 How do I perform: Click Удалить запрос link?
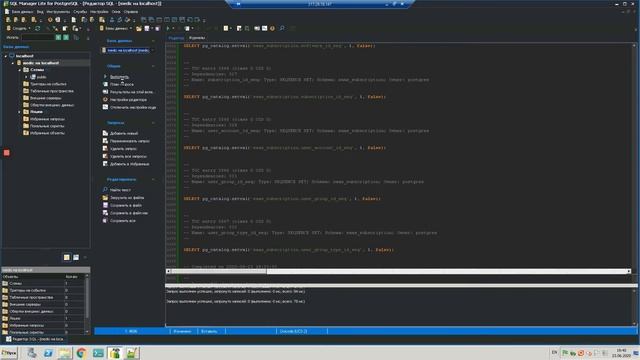pyautogui.click(x=123, y=149)
